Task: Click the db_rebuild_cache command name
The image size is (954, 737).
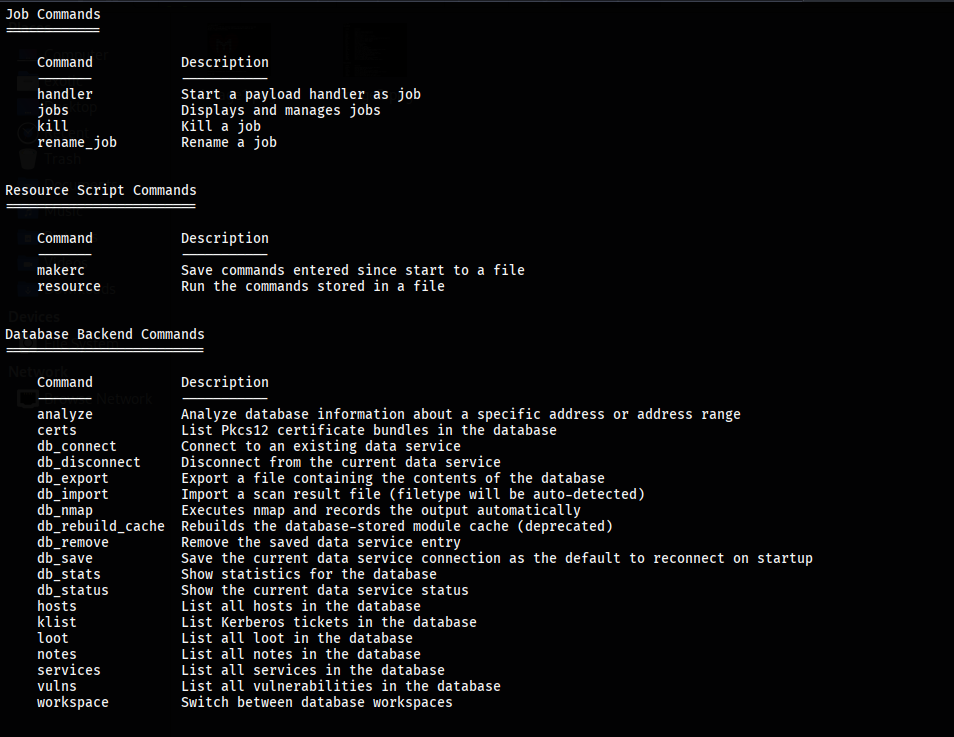Action: [101, 526]
